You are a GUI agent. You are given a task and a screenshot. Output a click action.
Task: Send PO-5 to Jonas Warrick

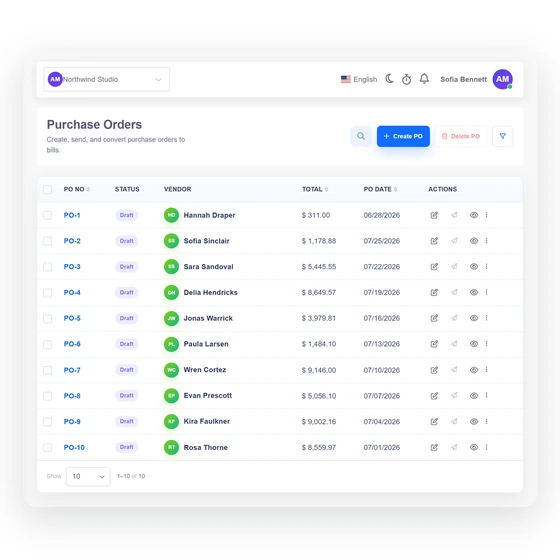(454, 318)
